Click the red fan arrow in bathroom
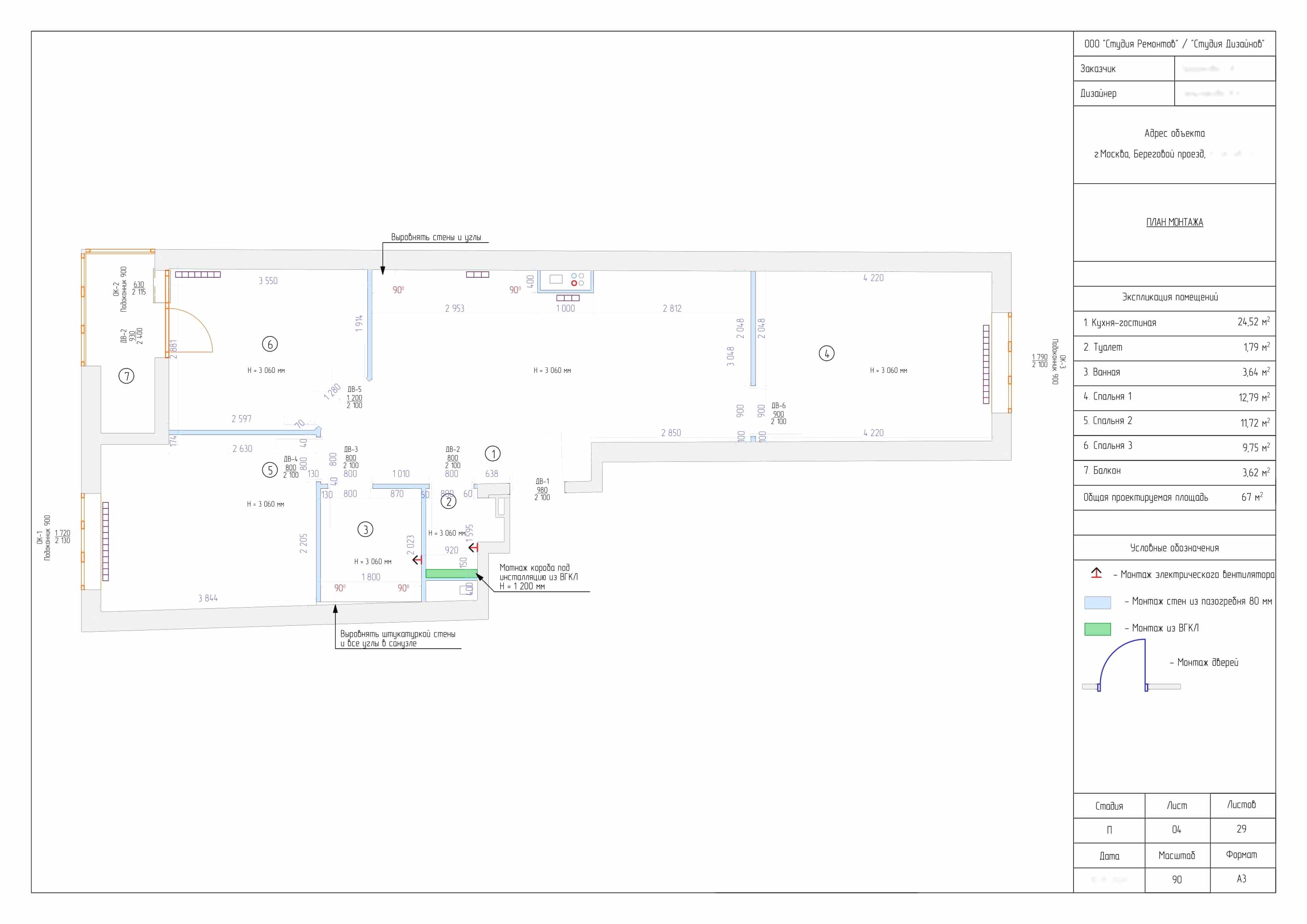 pos(417,560)
